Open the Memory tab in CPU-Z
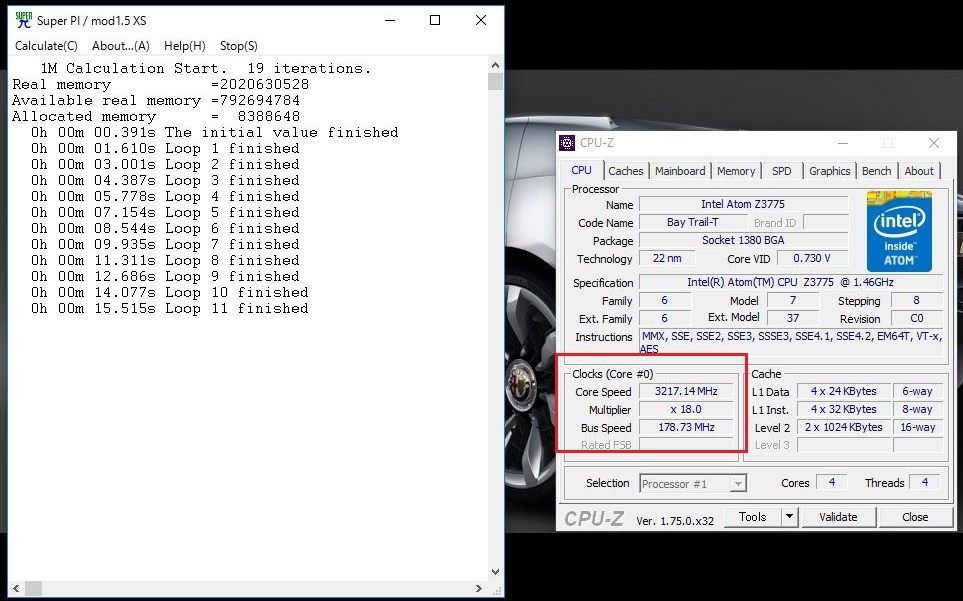 point(736,171)
